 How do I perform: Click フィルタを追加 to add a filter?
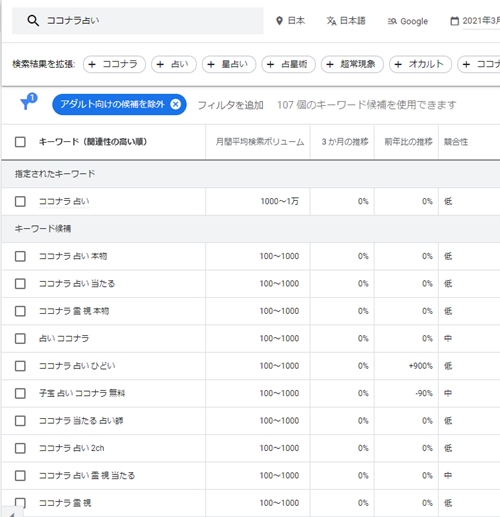pos(231,105)
